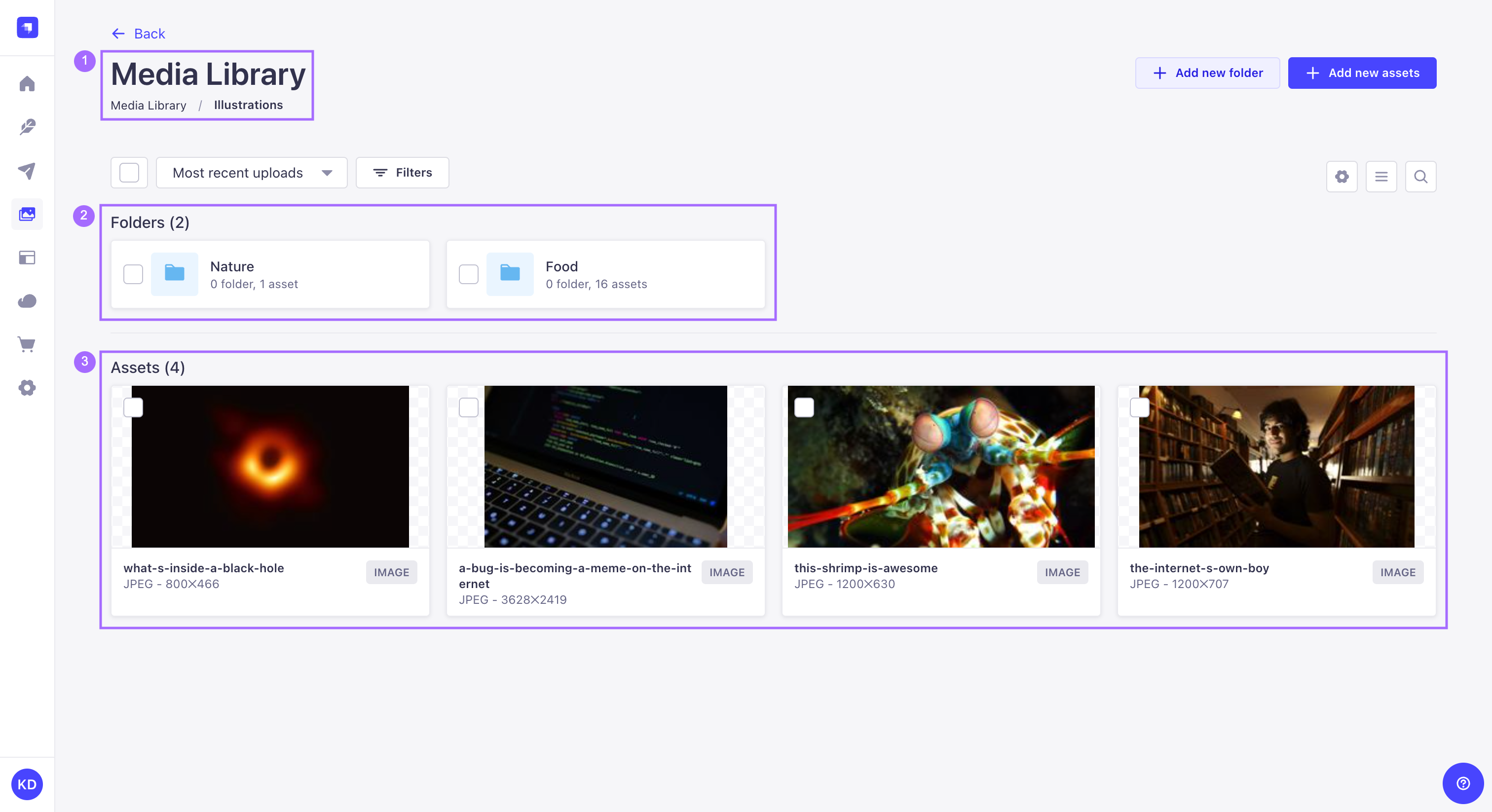Open the Content Manager feather icon

click(x=27, y=127)
